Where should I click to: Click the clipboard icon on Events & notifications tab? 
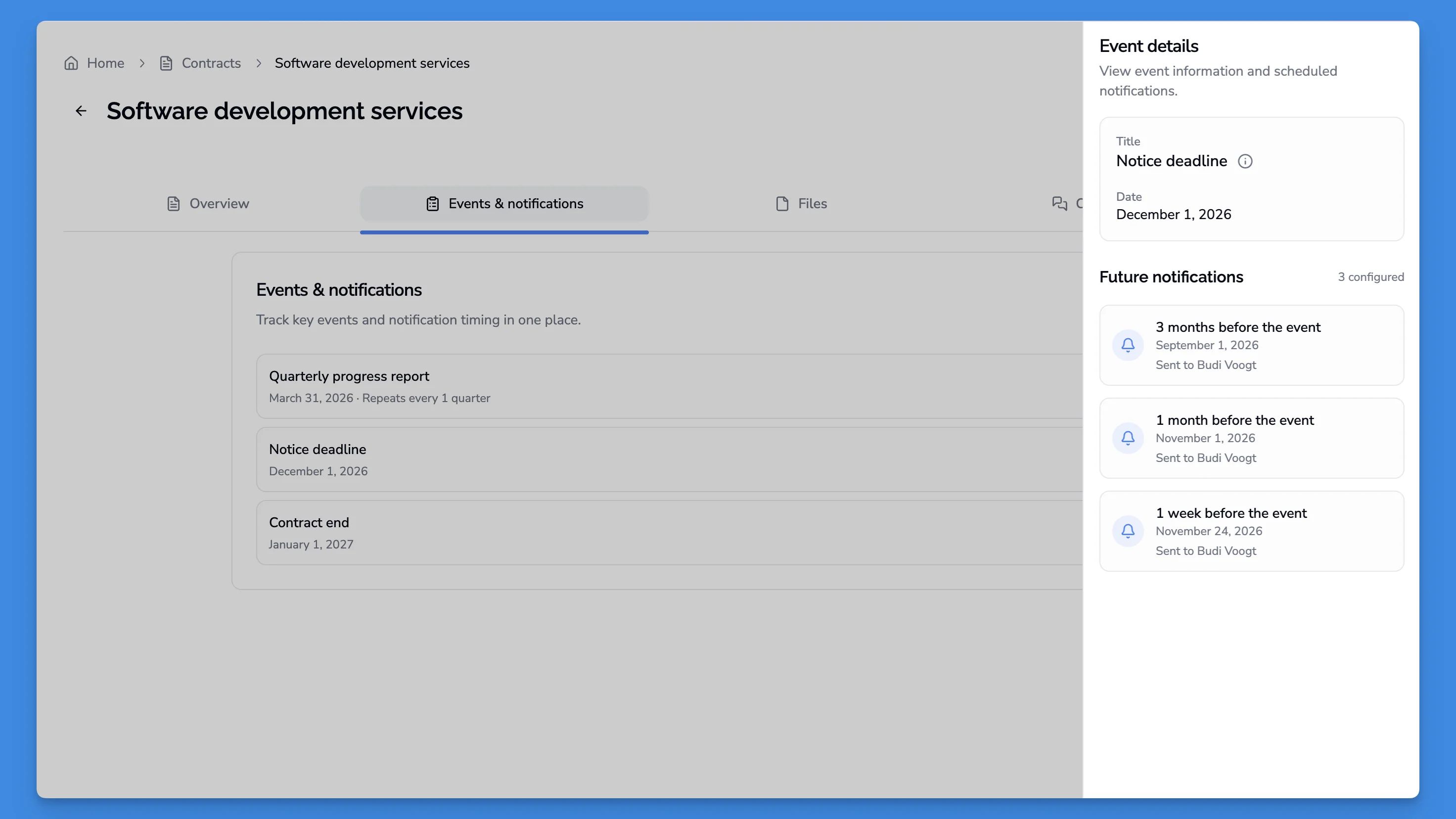click(432, 203)
